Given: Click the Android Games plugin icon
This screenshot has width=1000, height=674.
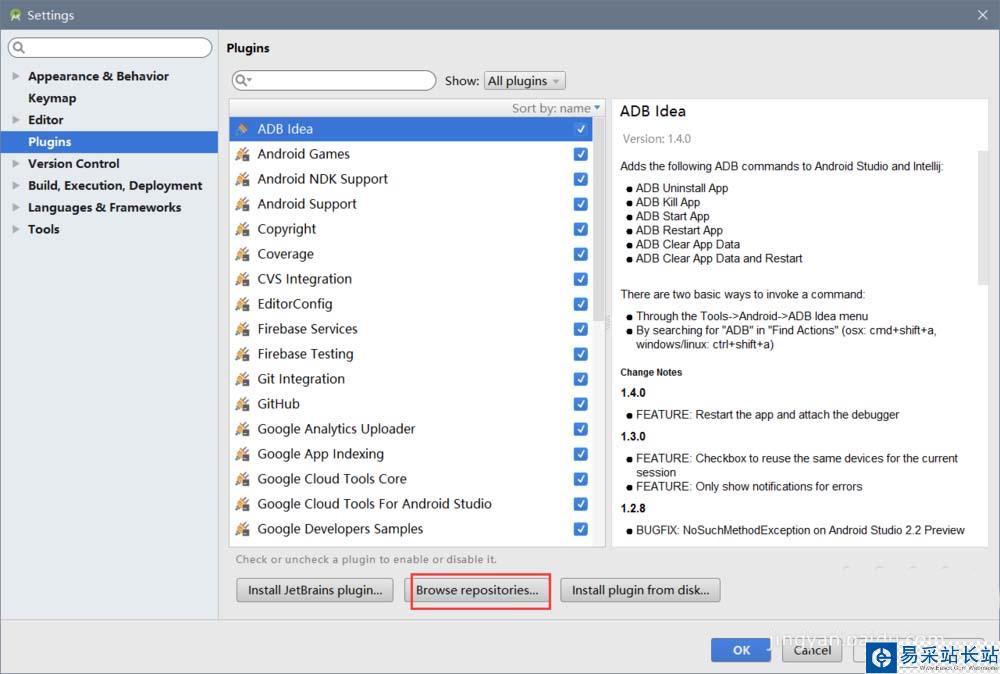Looking at the screenshot, I should pyautogui.click(x=242, y=154).
